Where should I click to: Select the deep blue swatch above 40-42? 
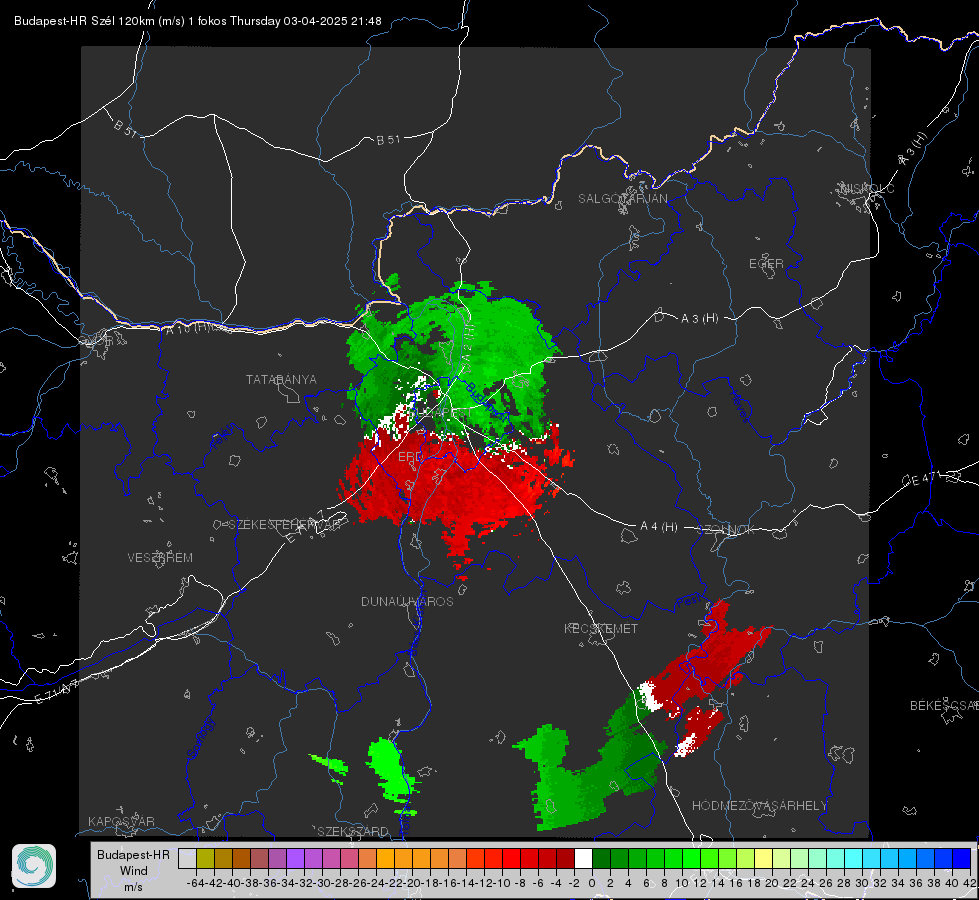click(962, 859)
